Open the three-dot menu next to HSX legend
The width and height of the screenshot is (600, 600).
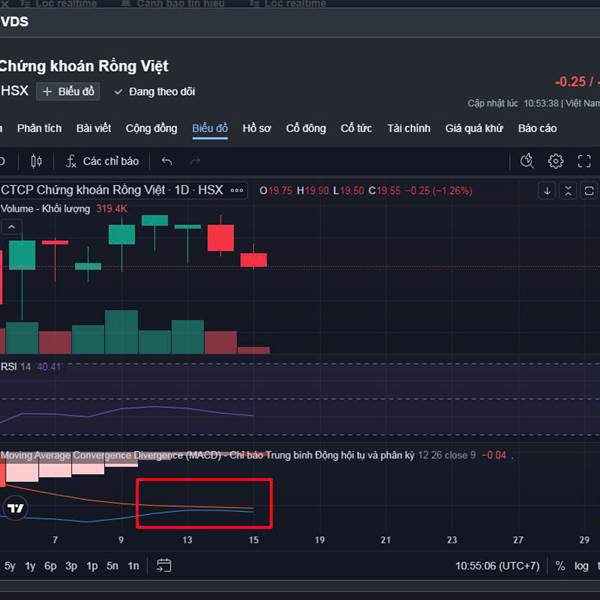click(x=237, y=190)
